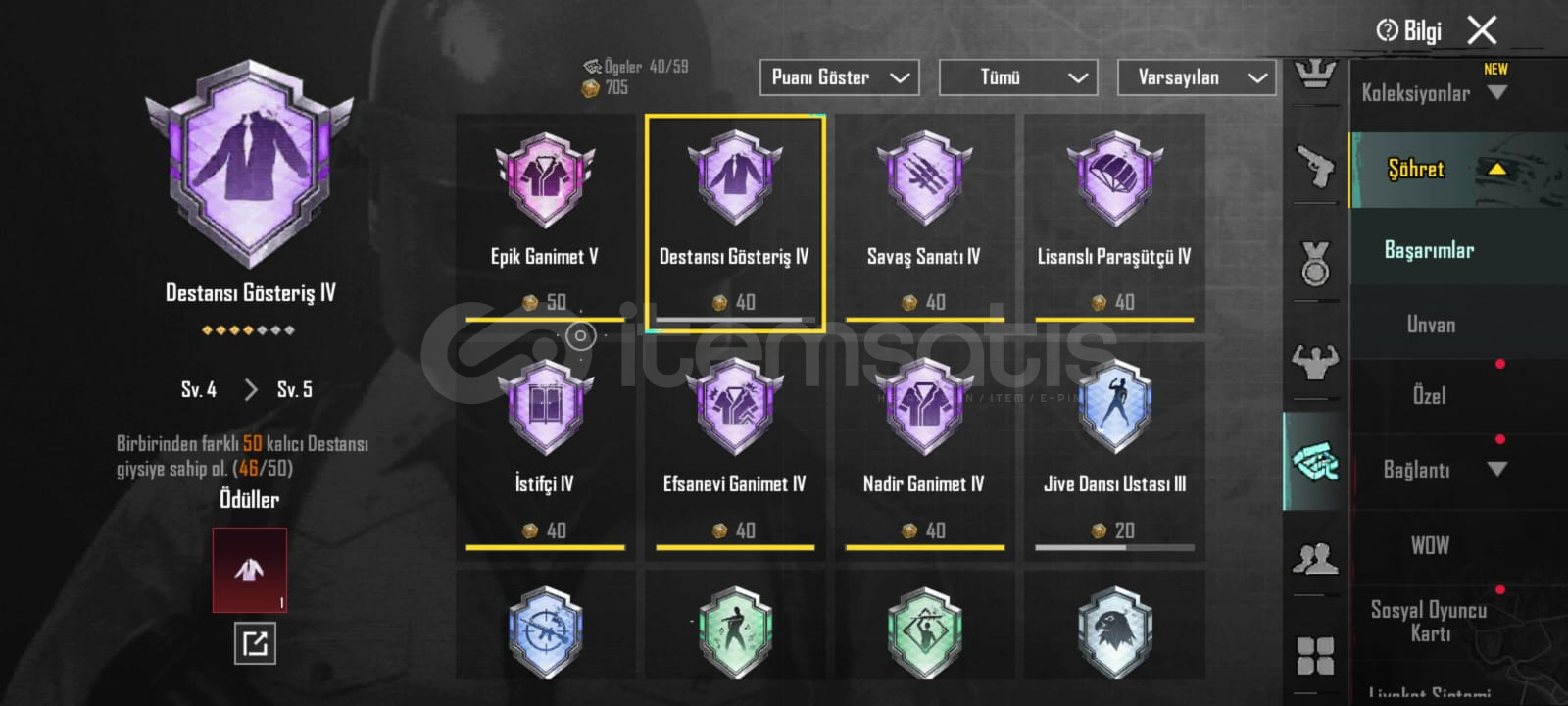Open the medal achievements sidebar icon
The height and width of the screenshot is (706, 1568).
1315,263
